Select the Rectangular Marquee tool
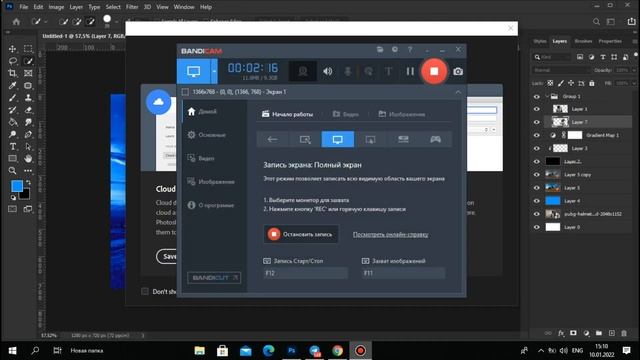 [x=28, y=49]
